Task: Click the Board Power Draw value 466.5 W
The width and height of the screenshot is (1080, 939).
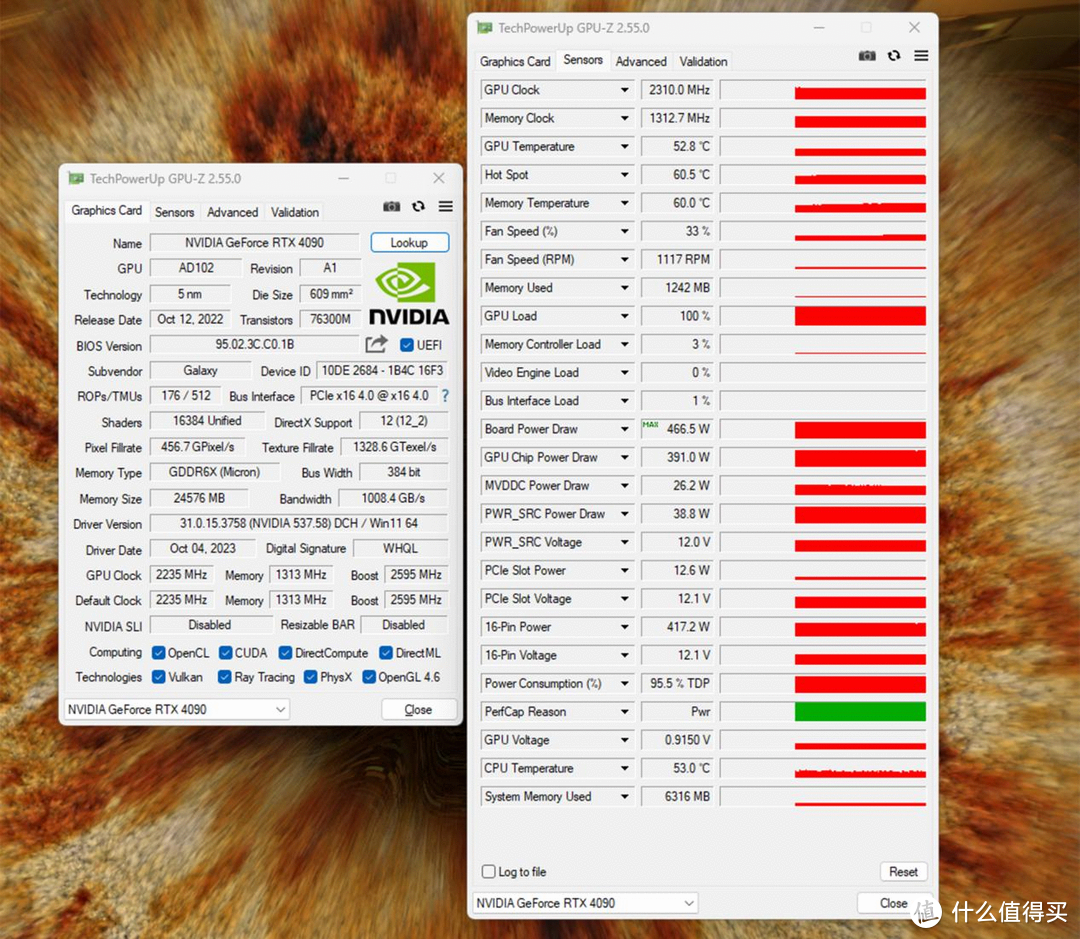Action: [x=678, y=429]
